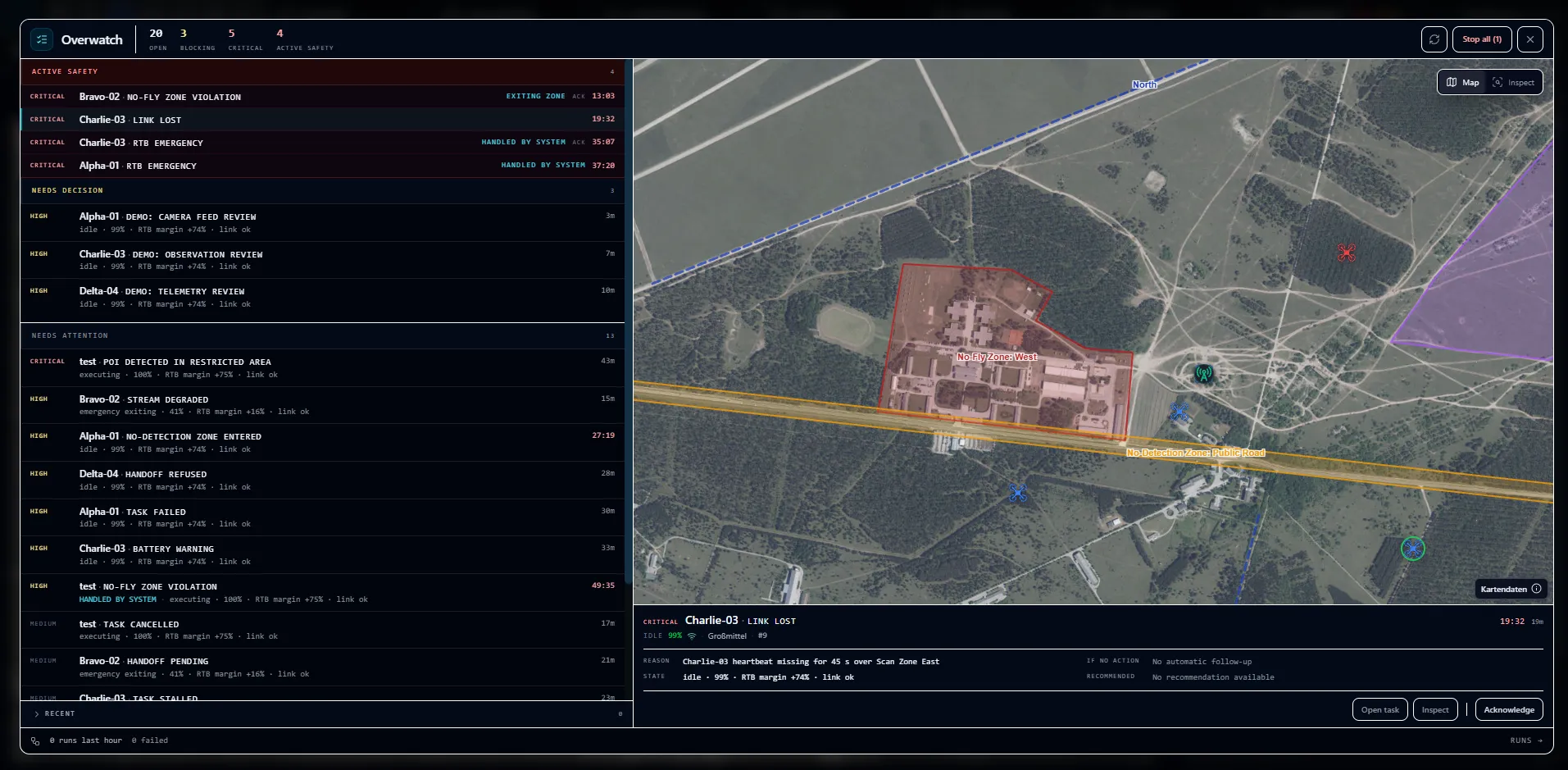Image resolution: width=1568 pixels, height=770 pixels.
Task: Click the EXITING ZONE status on Bravo-02
Action: (x=535, y=96)
